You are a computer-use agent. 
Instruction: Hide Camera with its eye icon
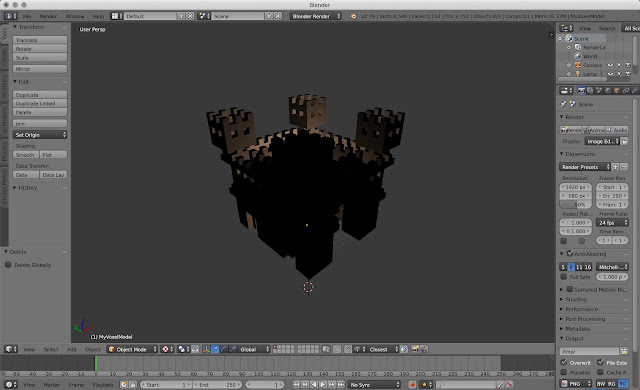point(610,65)
